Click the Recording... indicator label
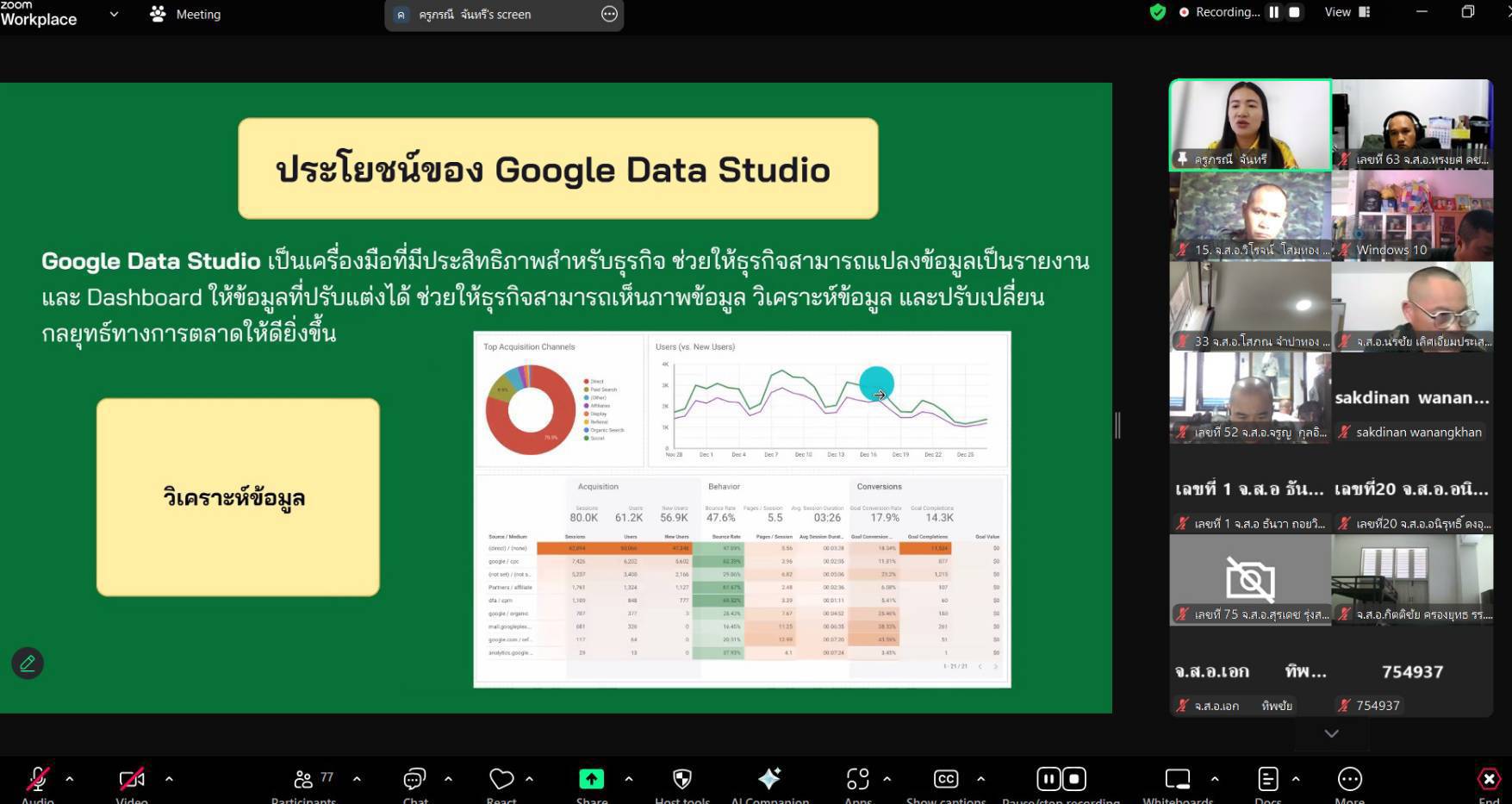This screenshot has height=804, width=1512. pos(1228,12)
